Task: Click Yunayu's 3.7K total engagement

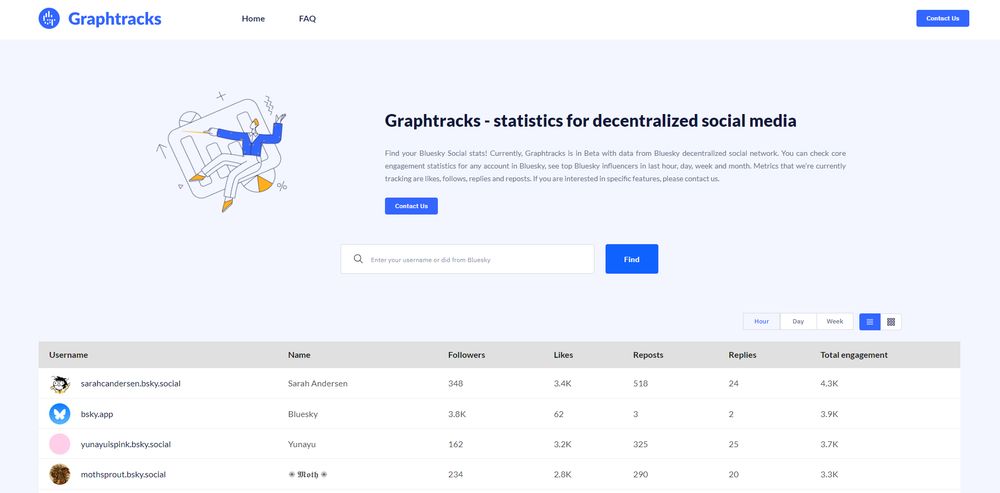Action: coord(829,444)
